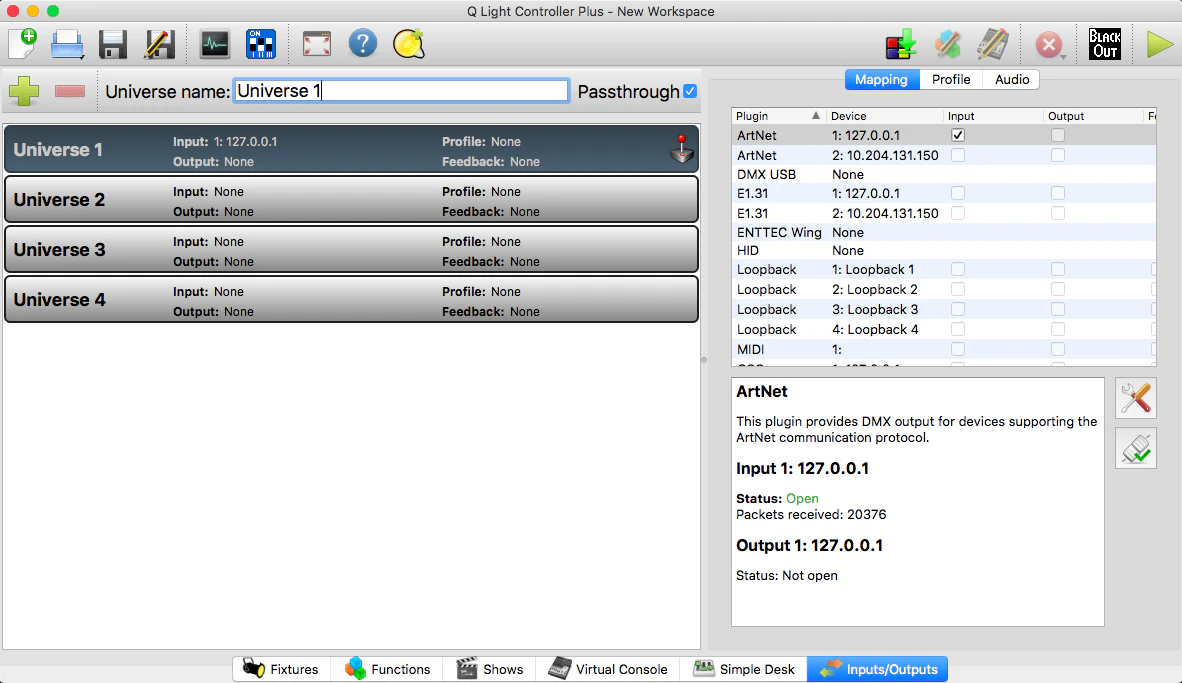This screenshot has width=1182, height=683.
Task: Open plugin configuration wrench icon
Action: (1135, 398)
